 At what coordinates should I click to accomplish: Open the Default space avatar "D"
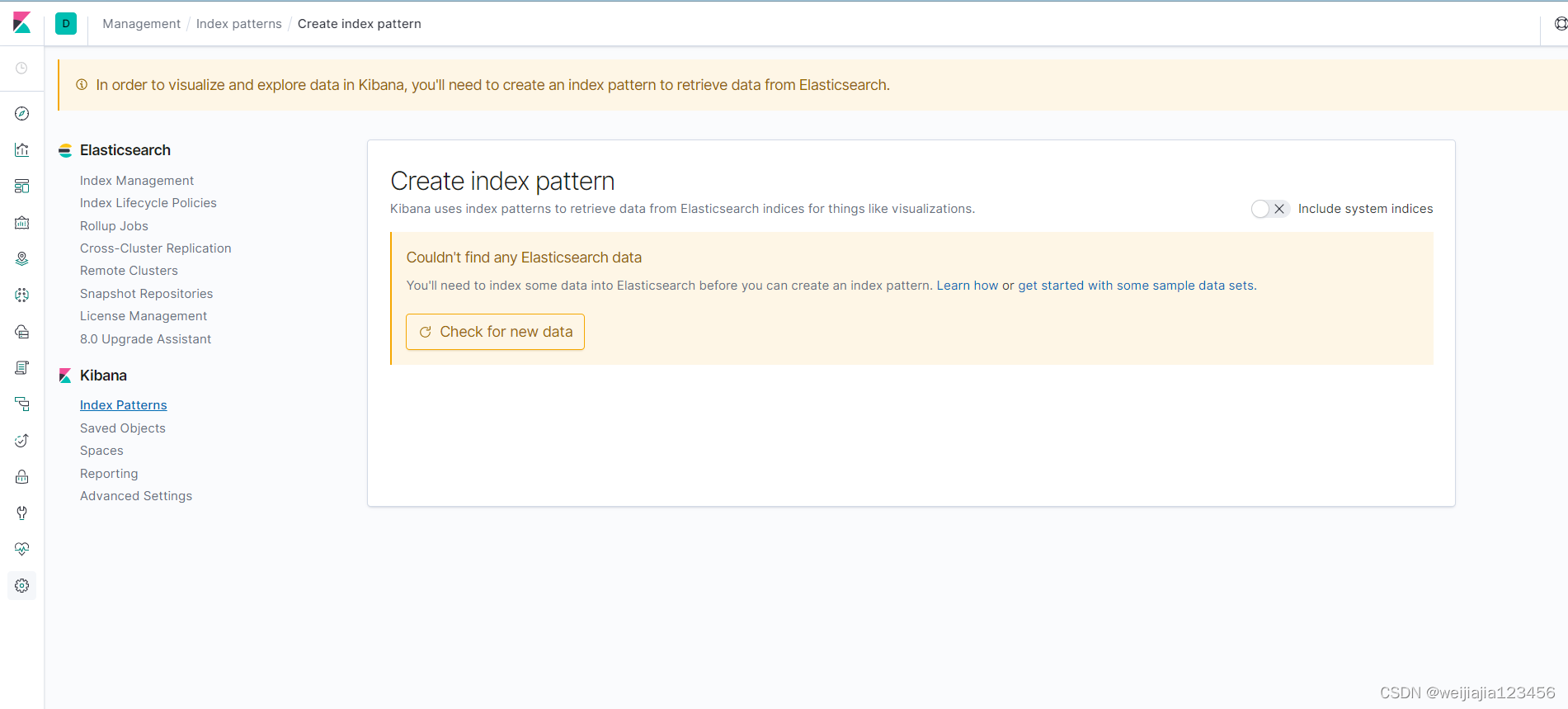click(66, 24)
